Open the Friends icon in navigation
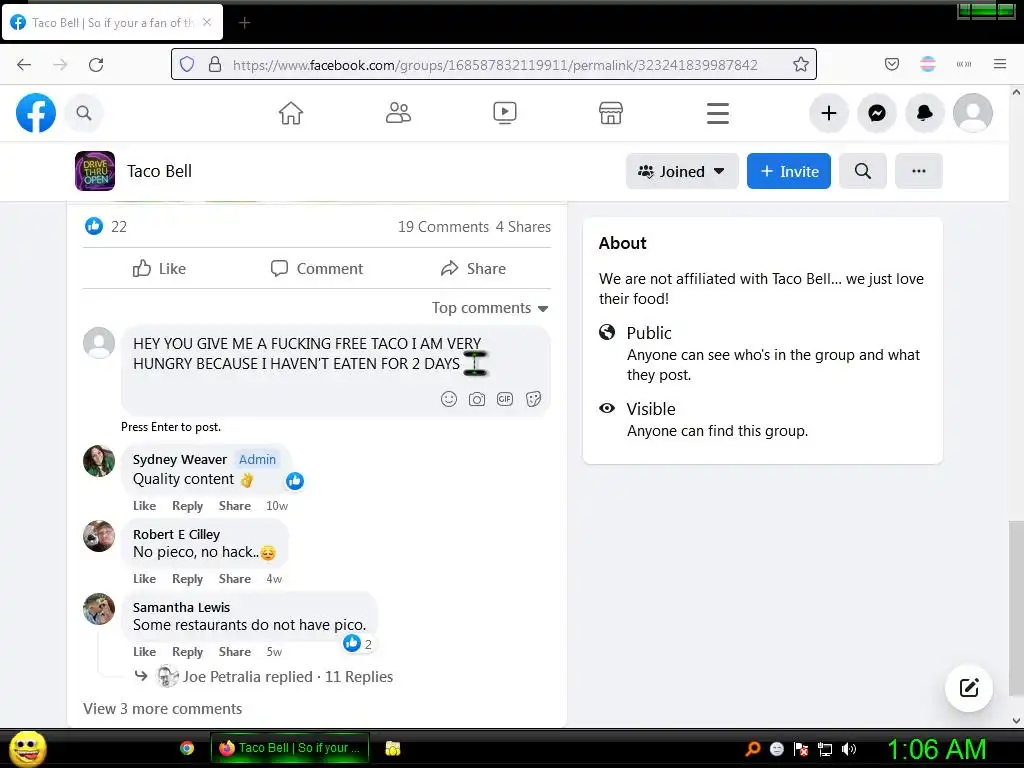Image resolution: width=1024 pixels, height=768 pixels. tap(398, 113)
